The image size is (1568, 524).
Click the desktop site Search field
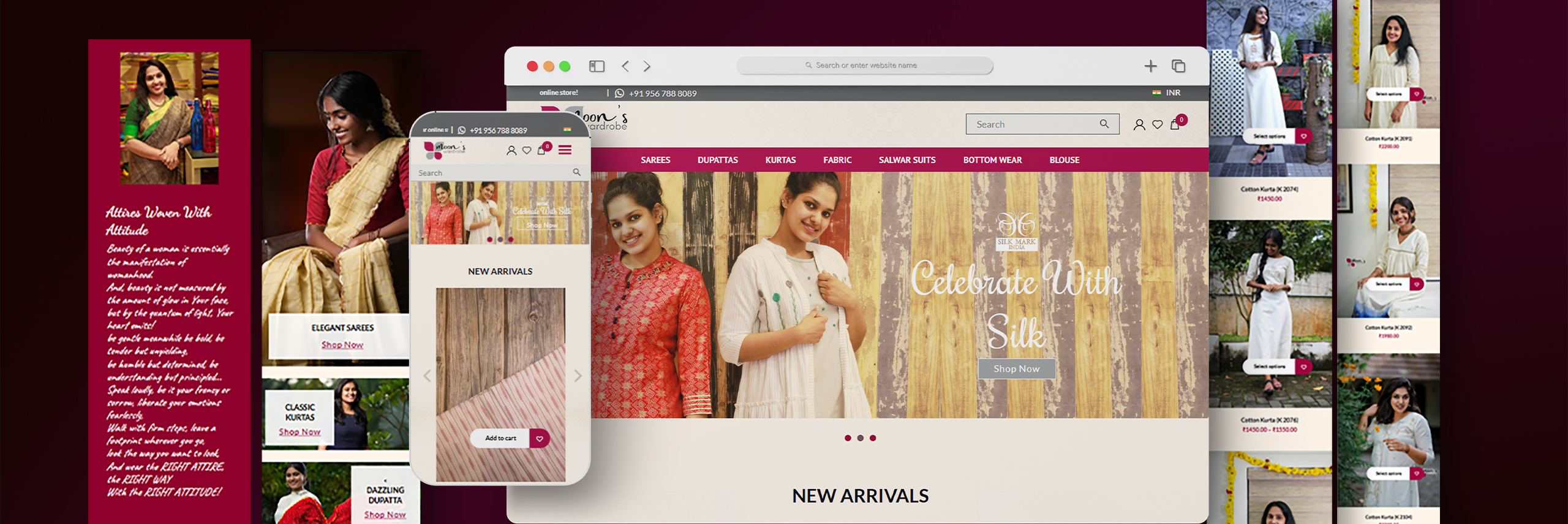click(x=1035, y=124)
